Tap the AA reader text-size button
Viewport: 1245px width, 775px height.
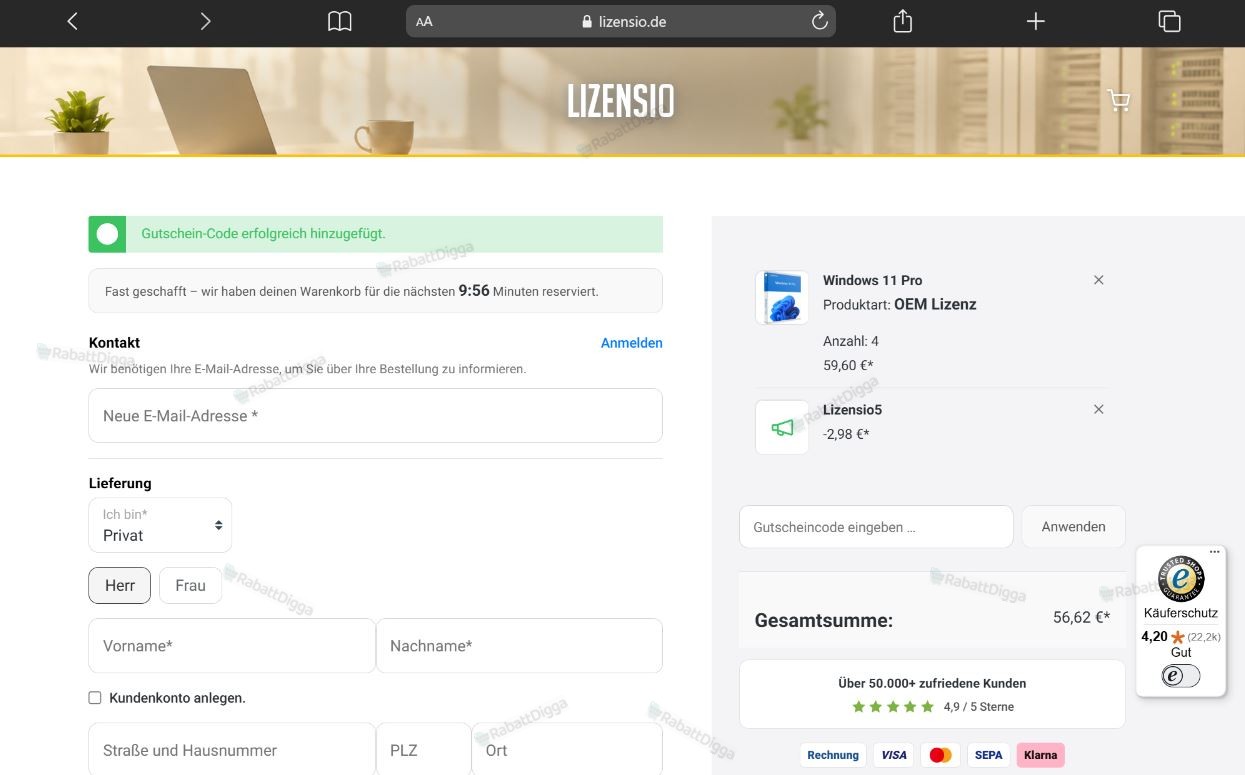[424, 21]
